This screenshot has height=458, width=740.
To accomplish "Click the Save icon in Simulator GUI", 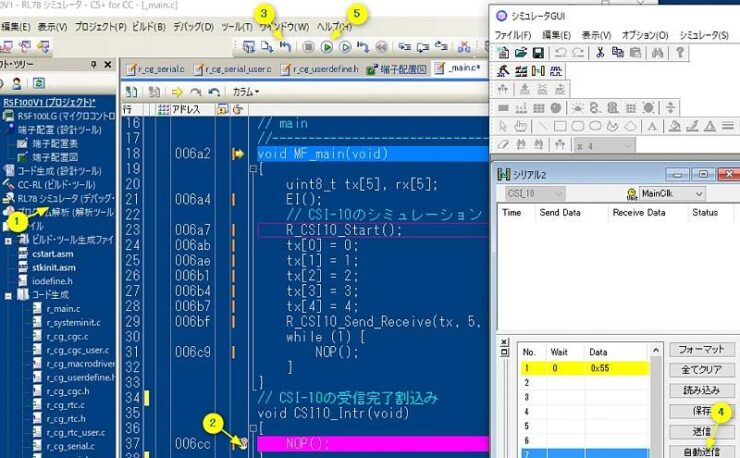I will (x=538, y=51).
